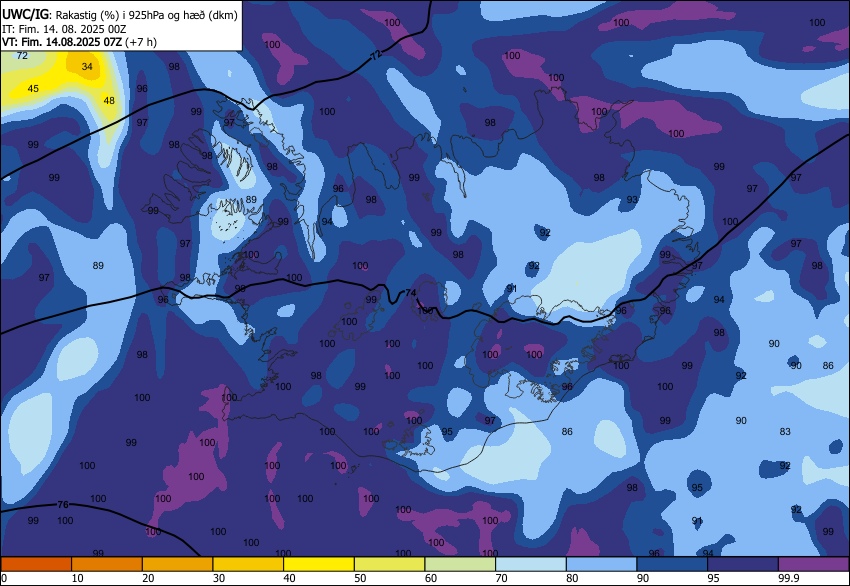The image size is (850, 586).
Task: Click the legend tick label 30
Action: (x=218, y=578)
